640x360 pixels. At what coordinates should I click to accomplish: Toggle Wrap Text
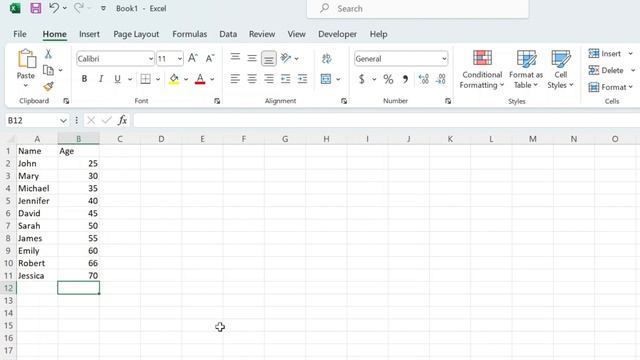(x=327, y=58)
